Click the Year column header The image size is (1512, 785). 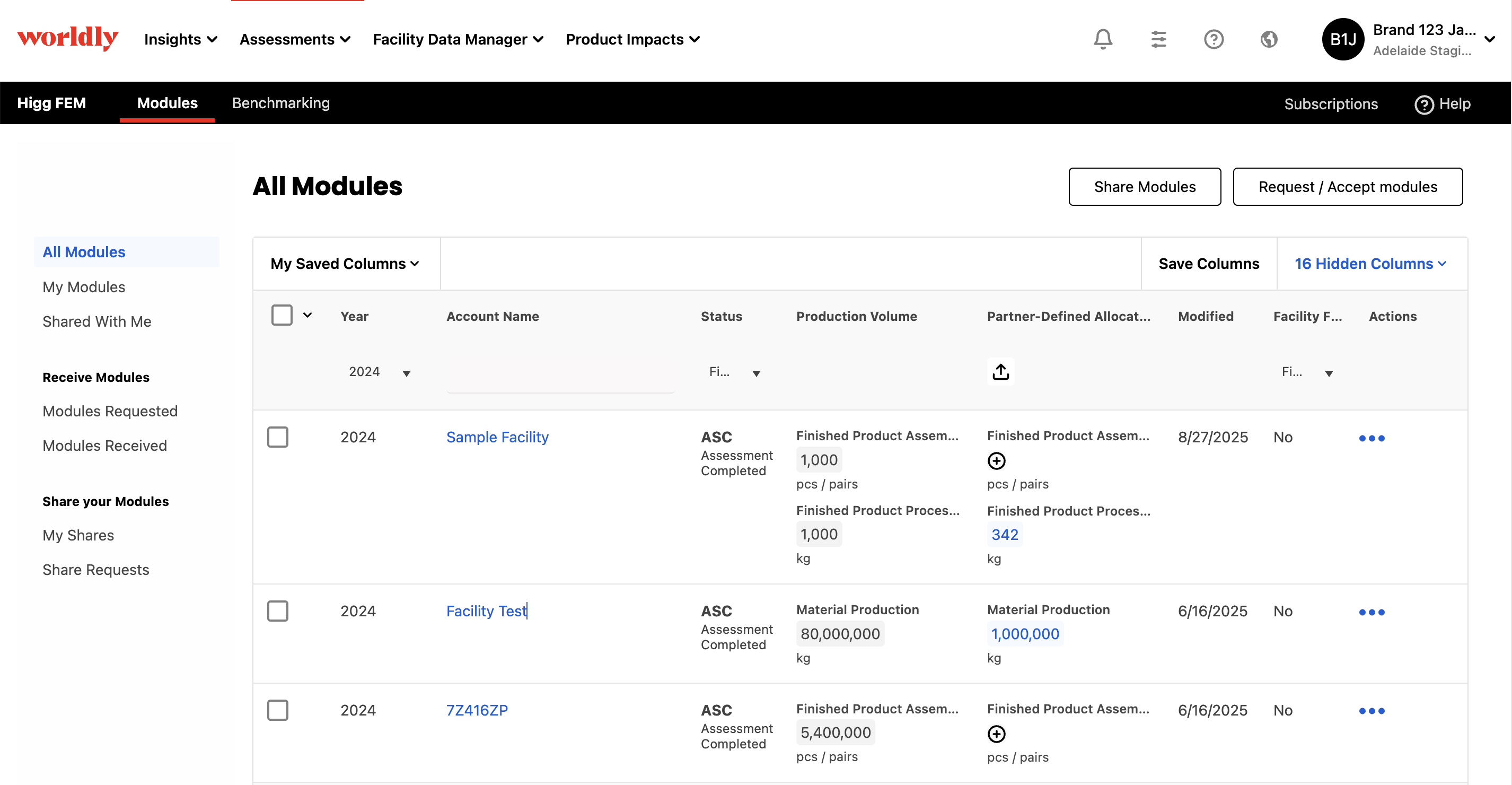coord(355,317)
